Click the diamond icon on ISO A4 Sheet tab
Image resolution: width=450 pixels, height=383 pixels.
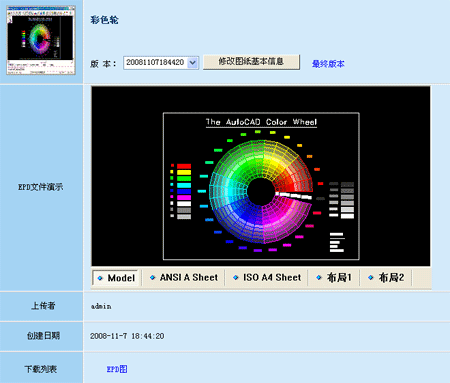[236, 277]
